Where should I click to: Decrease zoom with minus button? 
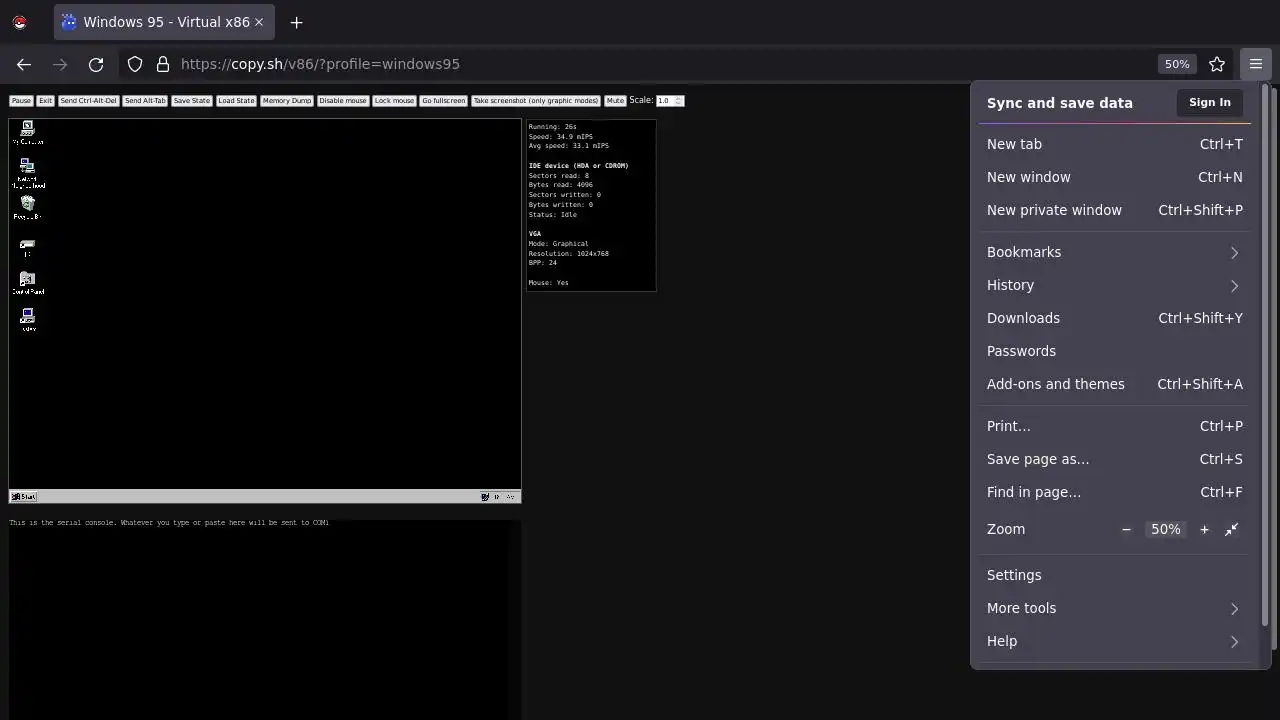point(1126,529)
